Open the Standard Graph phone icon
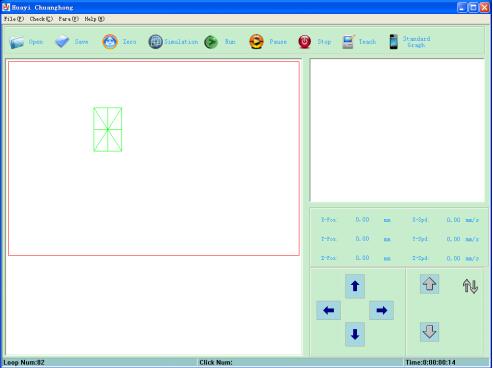The height and width of the screenshot is (368, 493). tap(394, 42)
